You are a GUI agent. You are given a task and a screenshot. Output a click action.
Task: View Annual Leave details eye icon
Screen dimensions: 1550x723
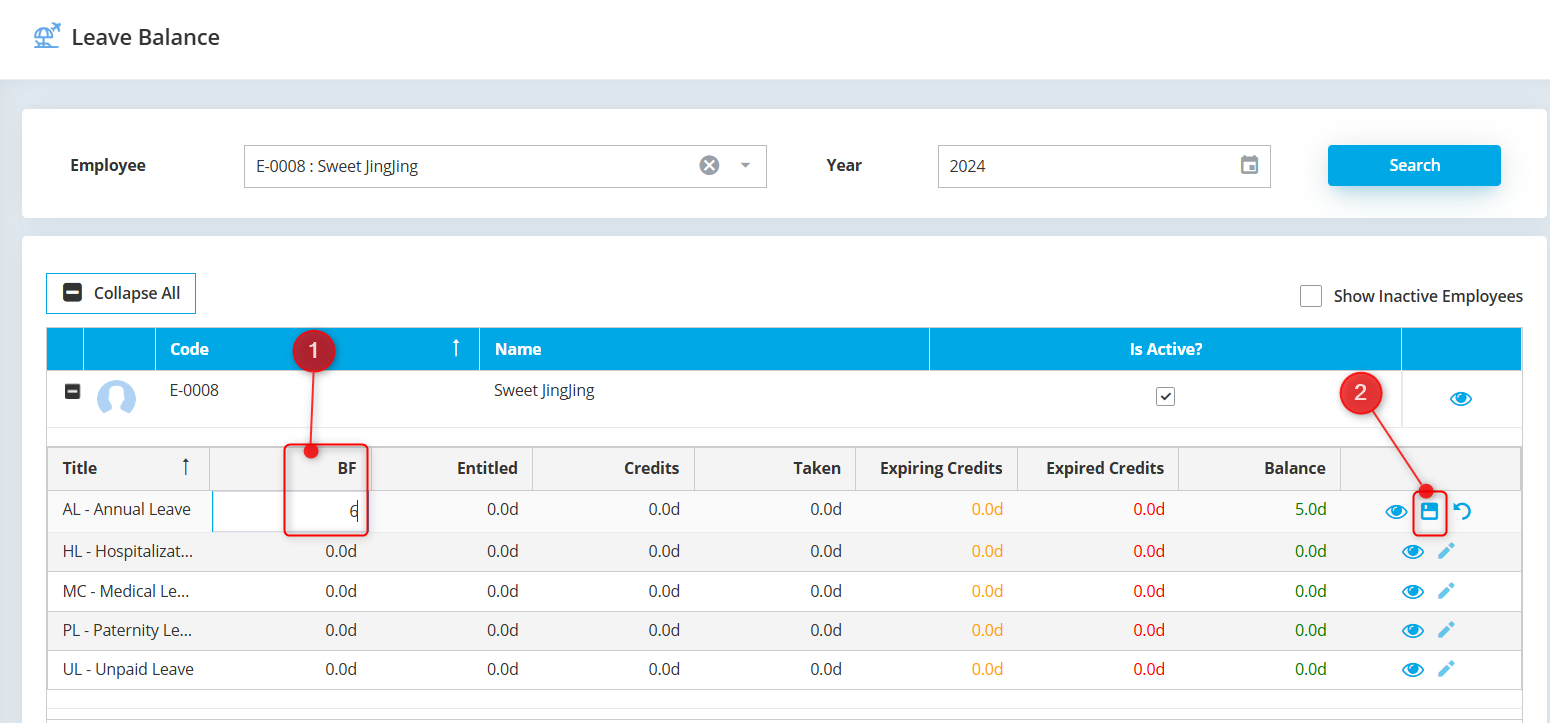point(1396,512)
